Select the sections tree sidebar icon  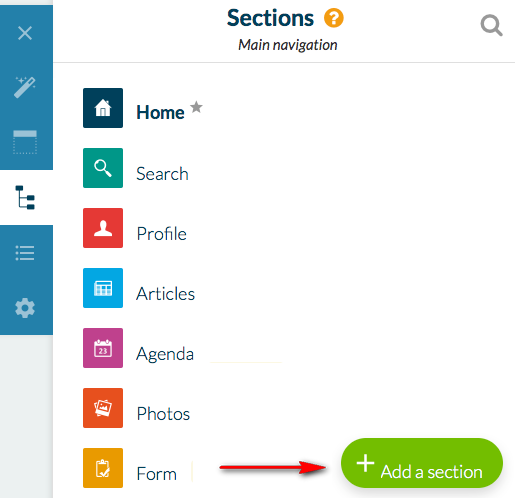[25, 197]
